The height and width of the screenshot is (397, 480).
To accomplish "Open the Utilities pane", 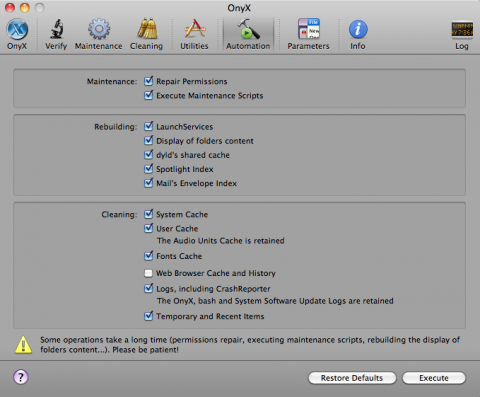I will [x=194, y=34].
